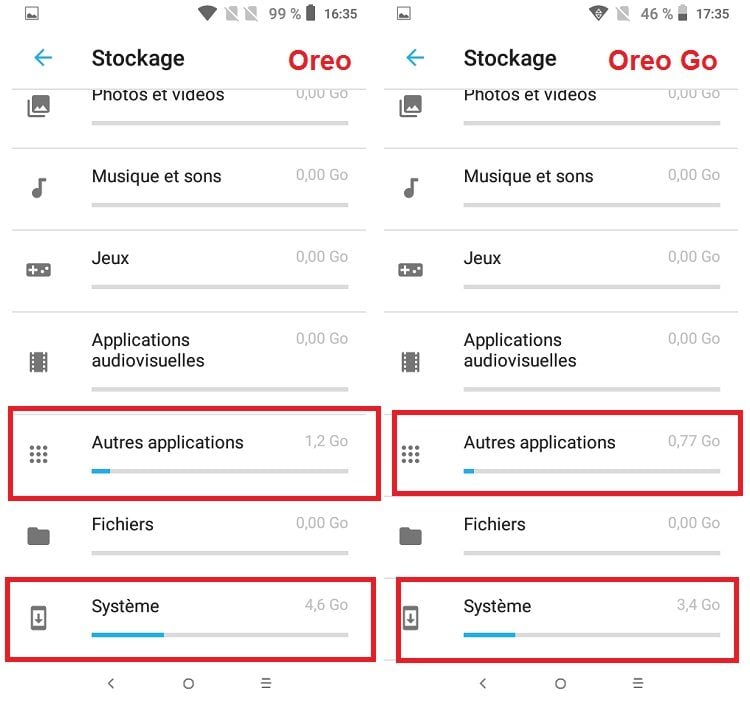The image size is (750, 708).
Task: Open Système 3,4 Go entry
Action: point(566,620)
